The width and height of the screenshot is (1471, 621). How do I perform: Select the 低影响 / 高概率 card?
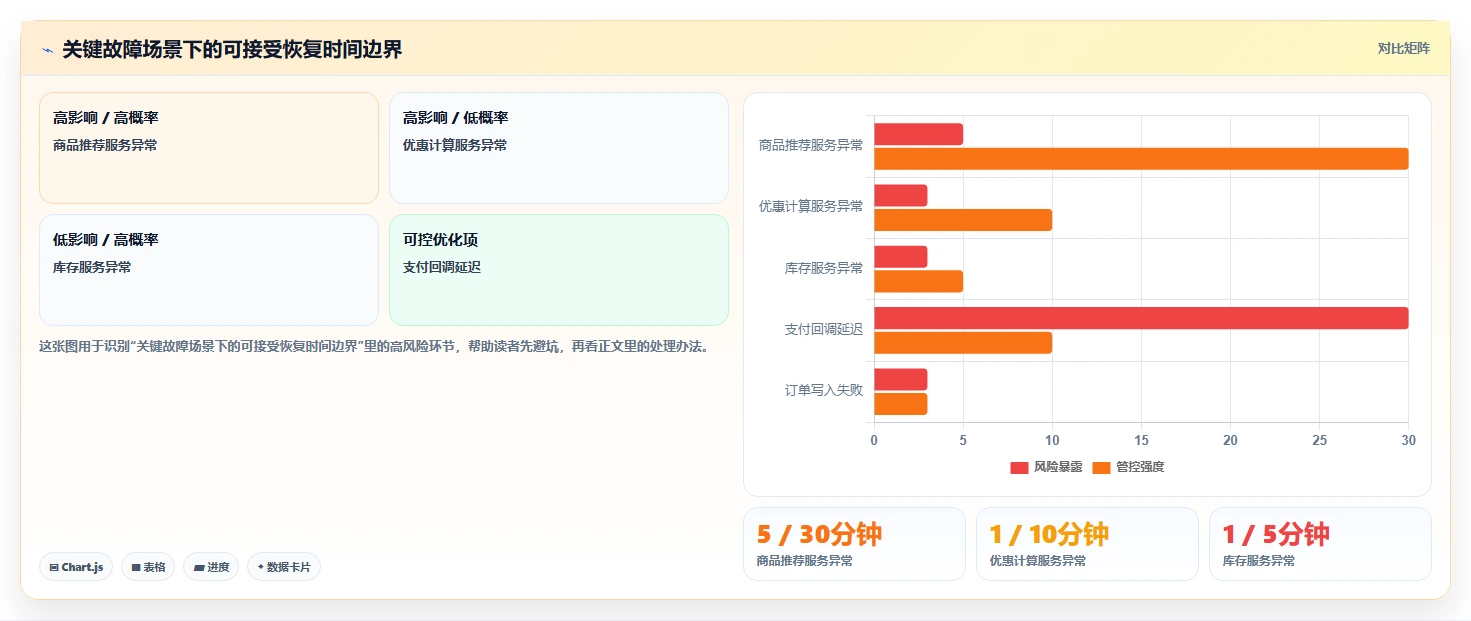click(x=209, y=270)
